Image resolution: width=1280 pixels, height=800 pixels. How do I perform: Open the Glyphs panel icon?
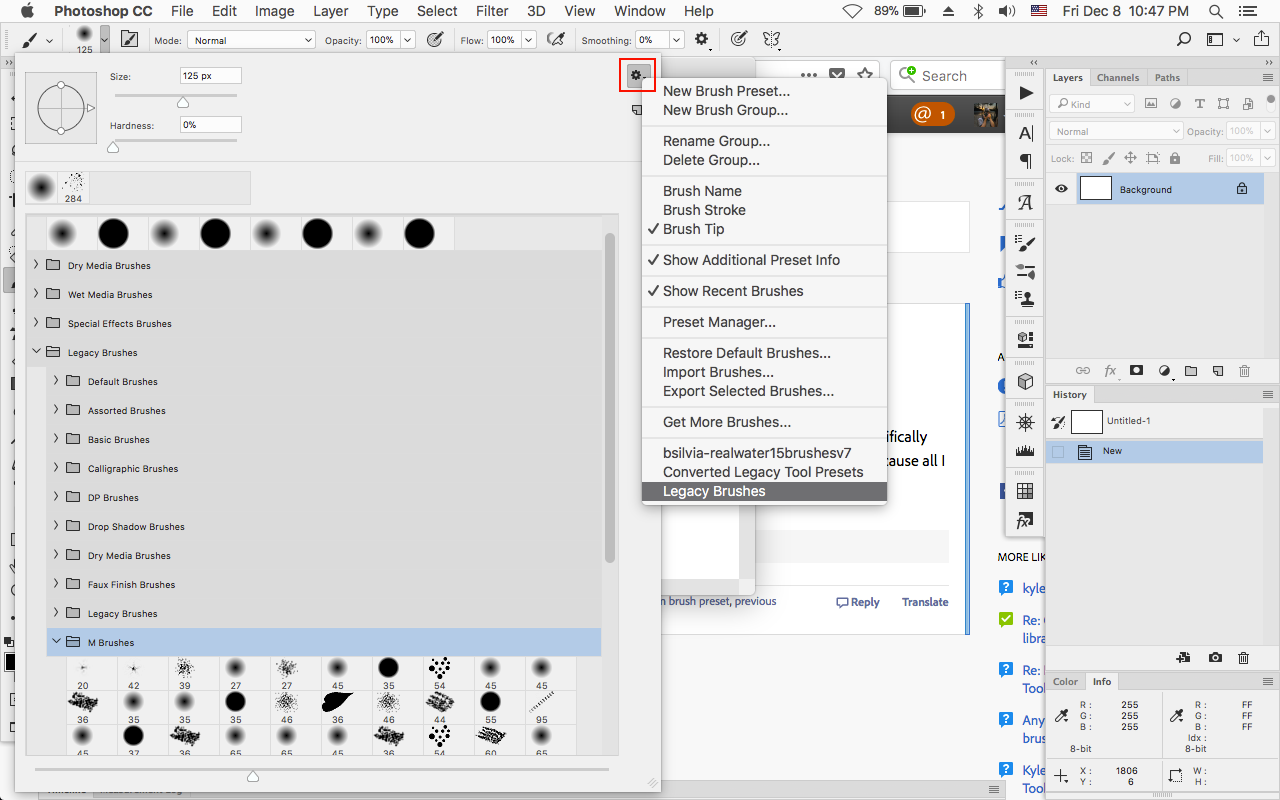(x=1026, y=202)
